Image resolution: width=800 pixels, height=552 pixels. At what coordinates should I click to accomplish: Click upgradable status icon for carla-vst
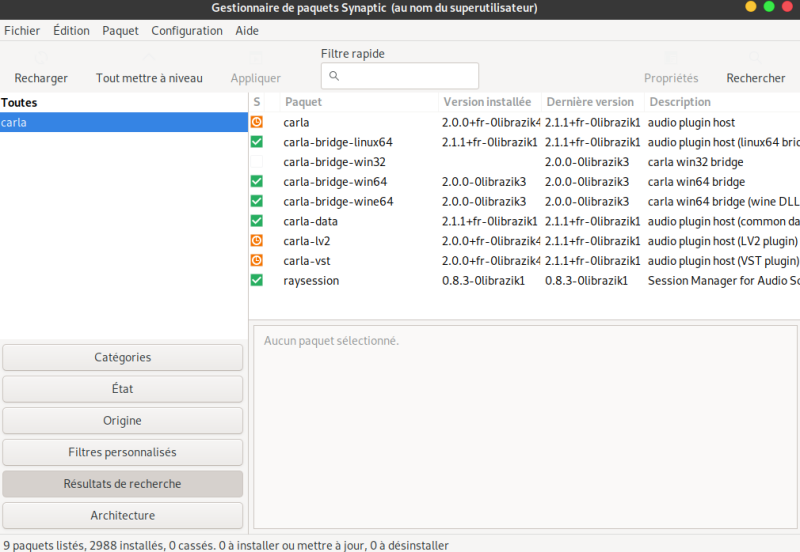tap(257, 260)
